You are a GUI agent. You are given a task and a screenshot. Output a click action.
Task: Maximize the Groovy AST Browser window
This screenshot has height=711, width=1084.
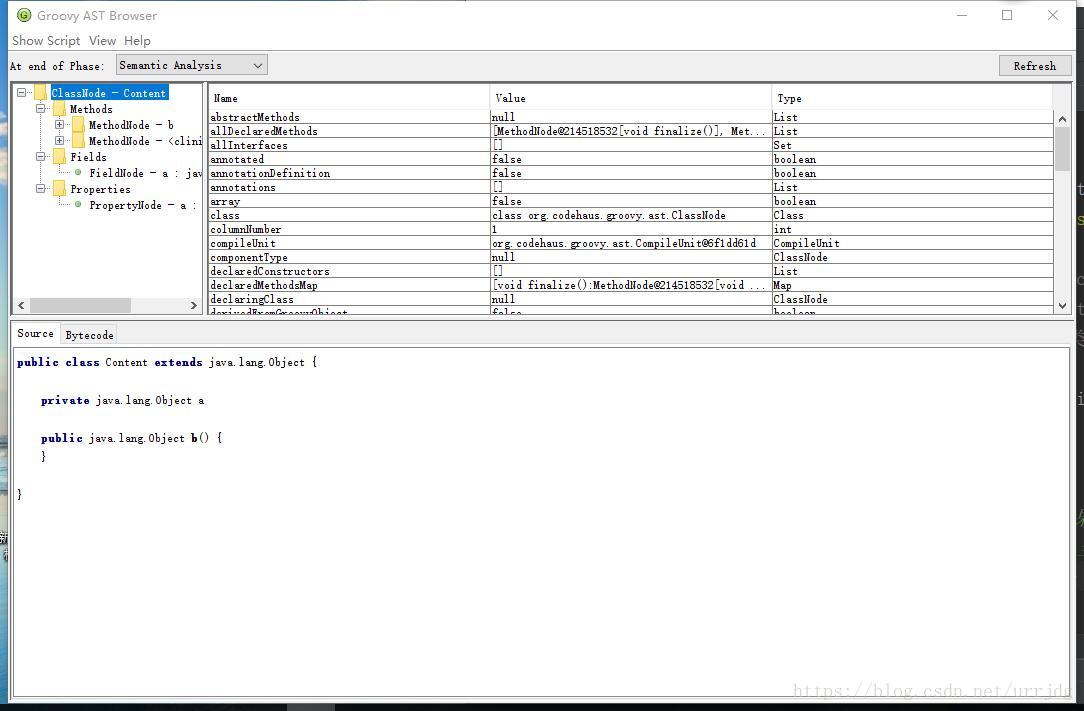pos(1007,15)
